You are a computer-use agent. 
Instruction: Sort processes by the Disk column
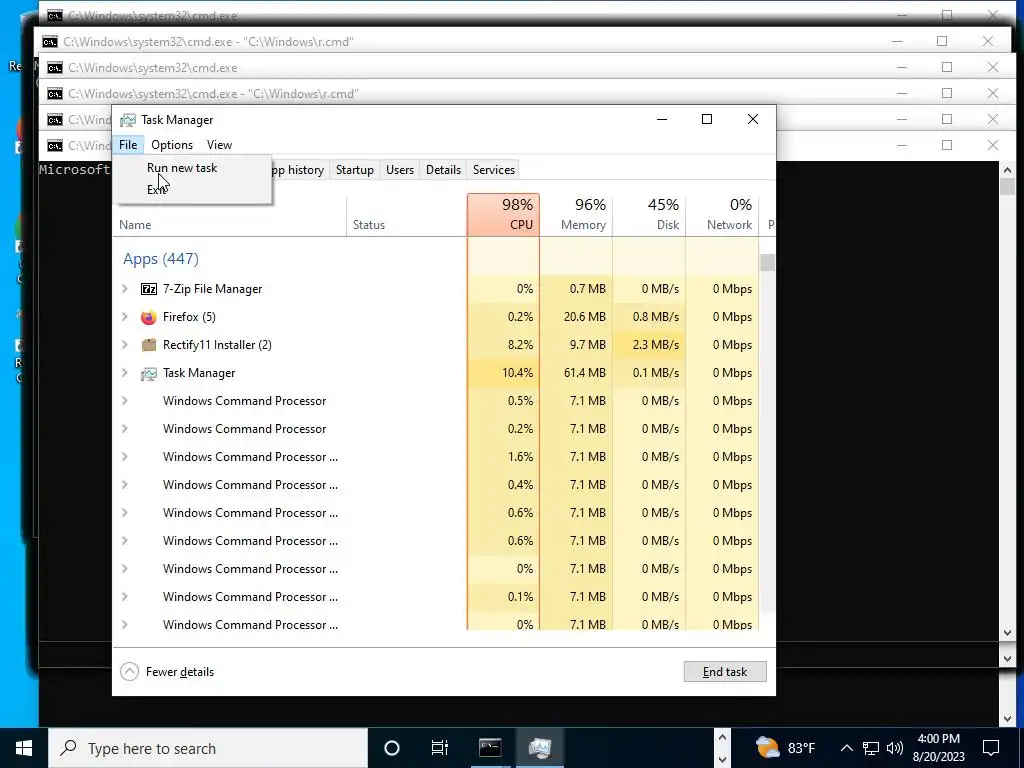pos(650,215)
